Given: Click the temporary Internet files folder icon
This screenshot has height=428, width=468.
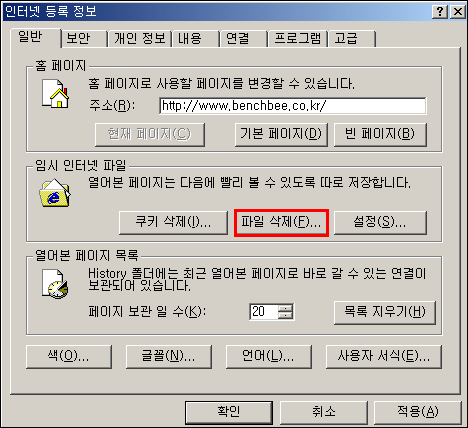Looking at the screenshot, I should pos(55,193).
